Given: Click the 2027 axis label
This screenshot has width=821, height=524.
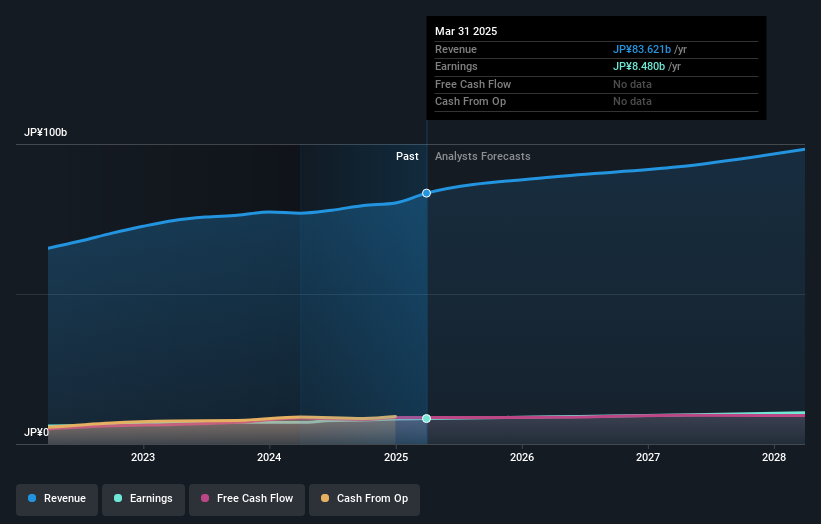Looking at the screenshot, I should click(x=648, y=457).
